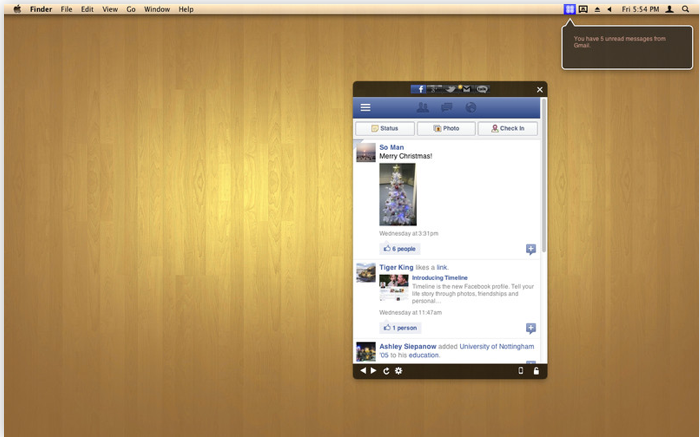The height and width of the screenshot is (437, 700).
Task: Open the 'Introducing Timeline' link
Action: pyautogui.click(x=440, y=278)
